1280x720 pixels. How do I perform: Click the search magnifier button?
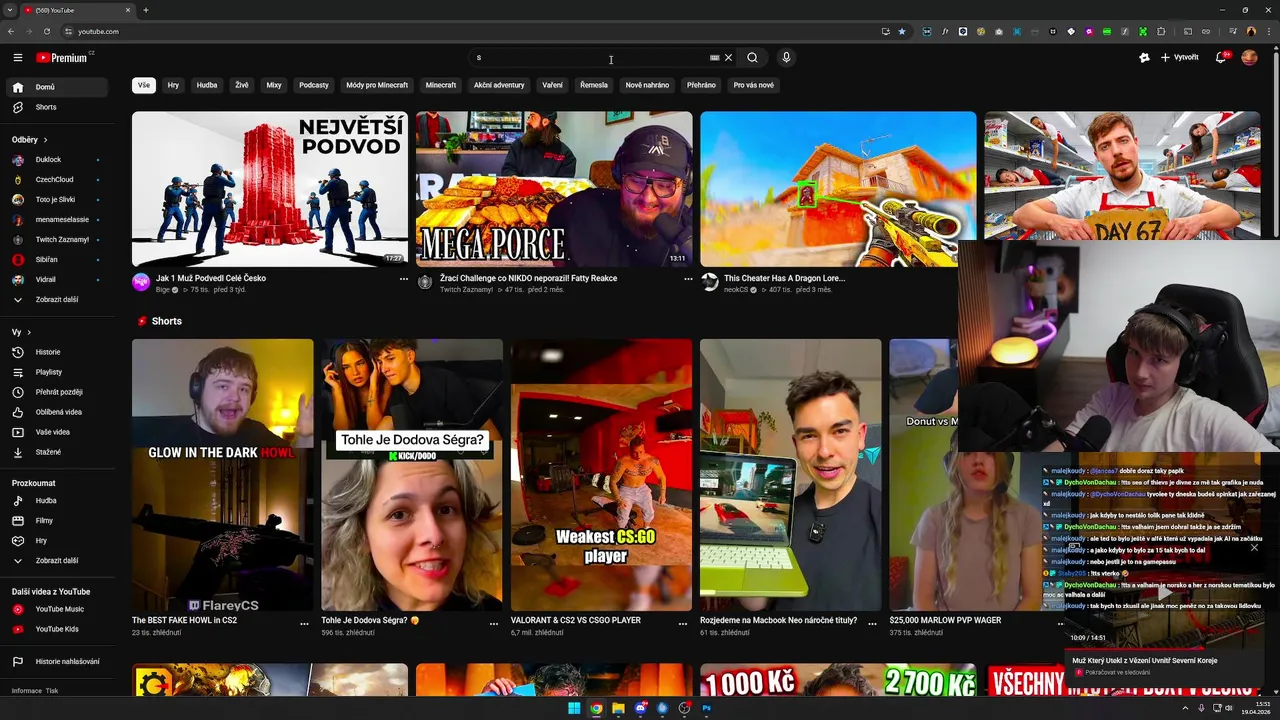pos(752,58)
